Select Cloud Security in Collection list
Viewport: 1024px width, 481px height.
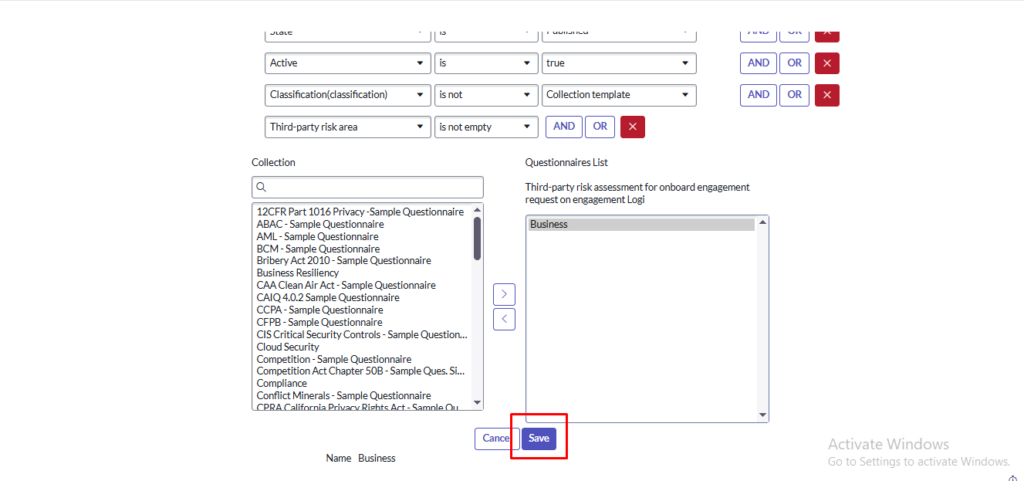[288, 347]
